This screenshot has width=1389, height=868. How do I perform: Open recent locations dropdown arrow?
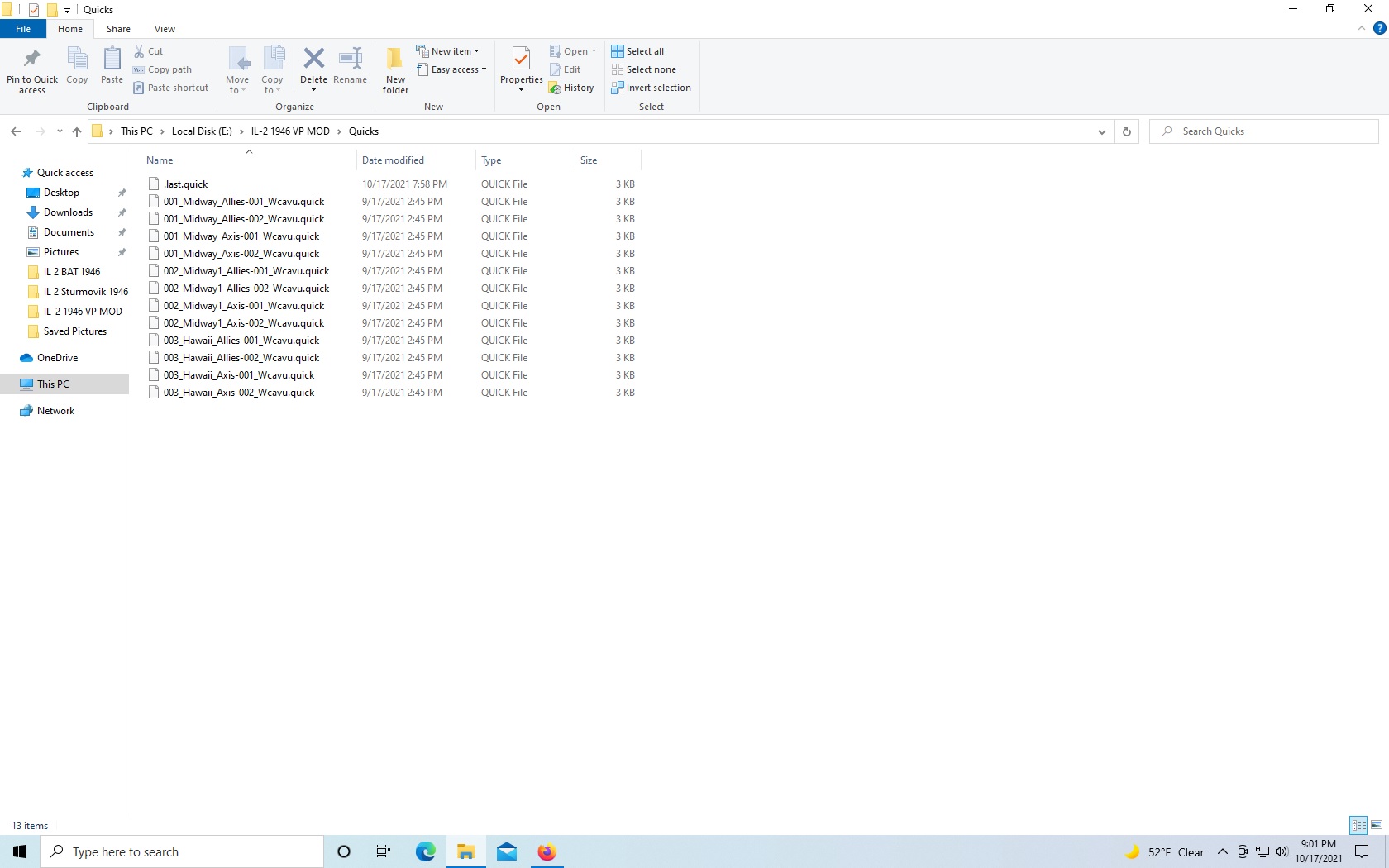(60, 131)
